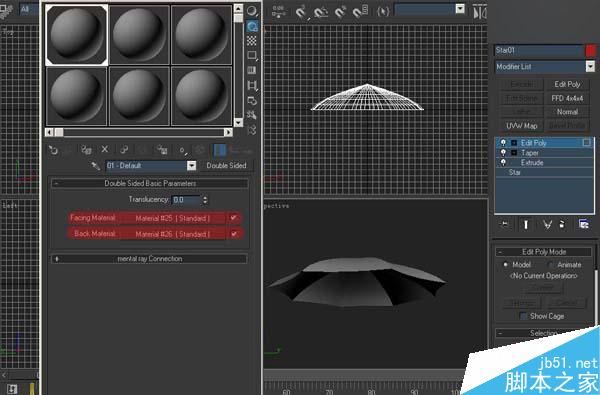Open Material/Map Navigator icon

(x=252, y=130)
